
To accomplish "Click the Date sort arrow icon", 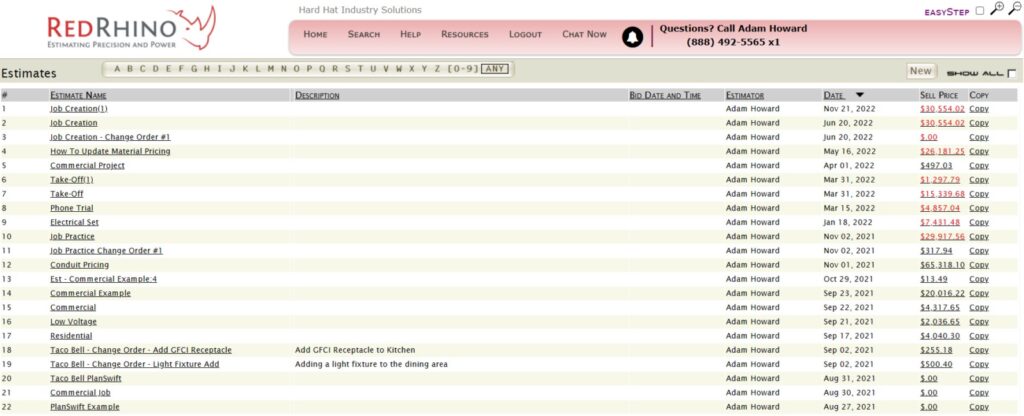I will pyautogui.click(x=859, y=95).
